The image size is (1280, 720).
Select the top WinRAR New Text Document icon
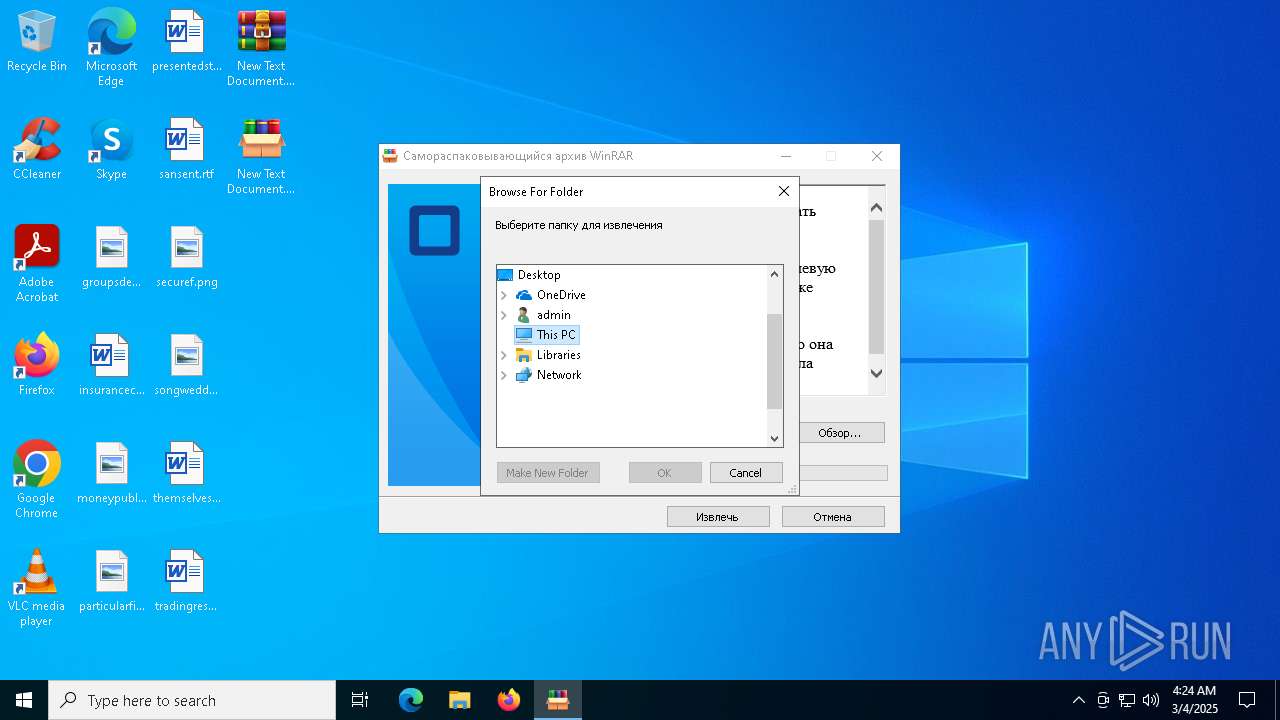tap(261, 48)
